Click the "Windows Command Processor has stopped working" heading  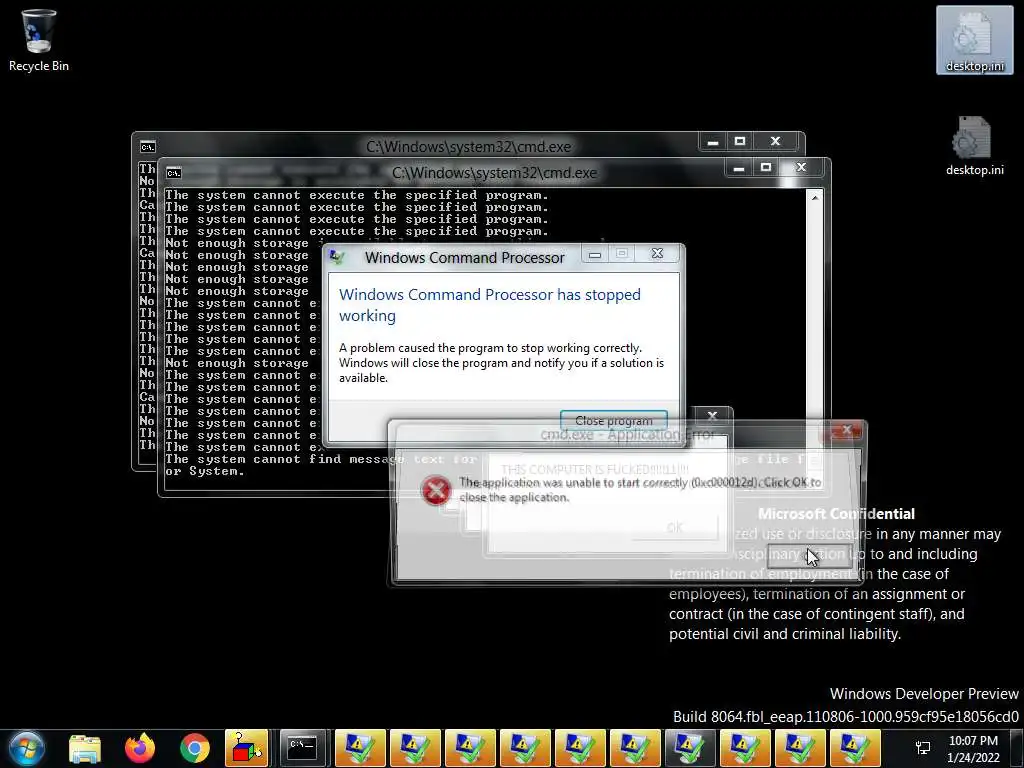tap(490, 305)
